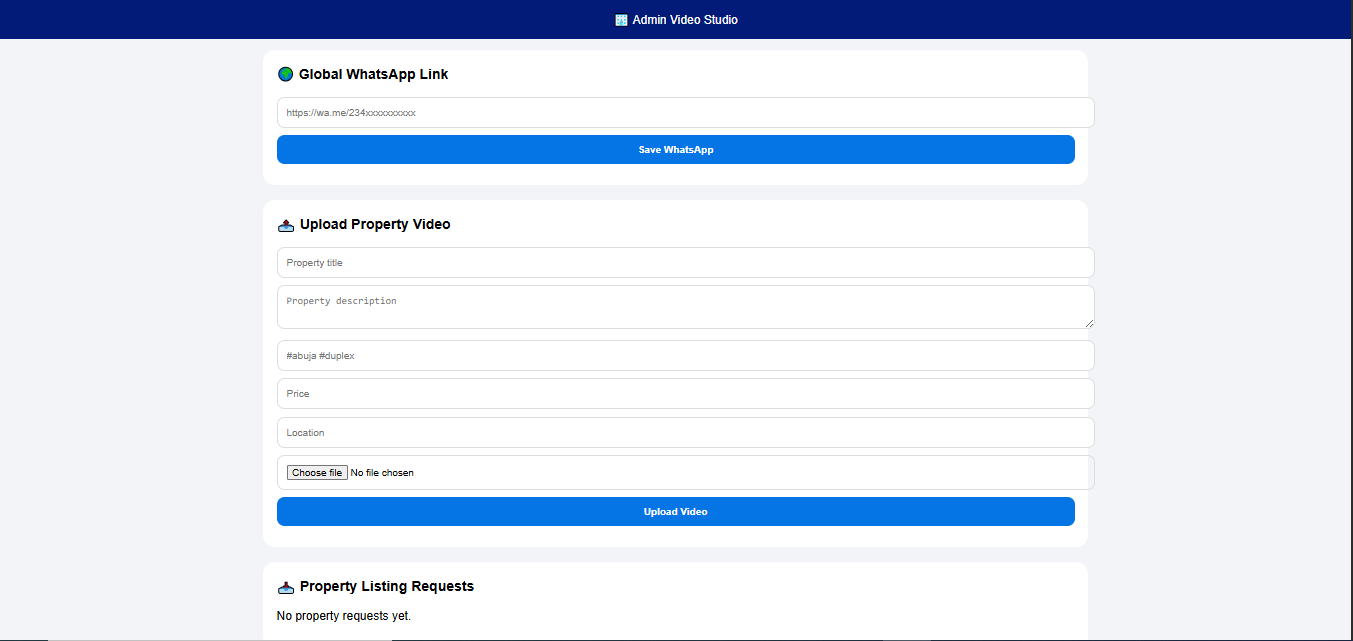Click inside the Location input field

pos(685,433)
